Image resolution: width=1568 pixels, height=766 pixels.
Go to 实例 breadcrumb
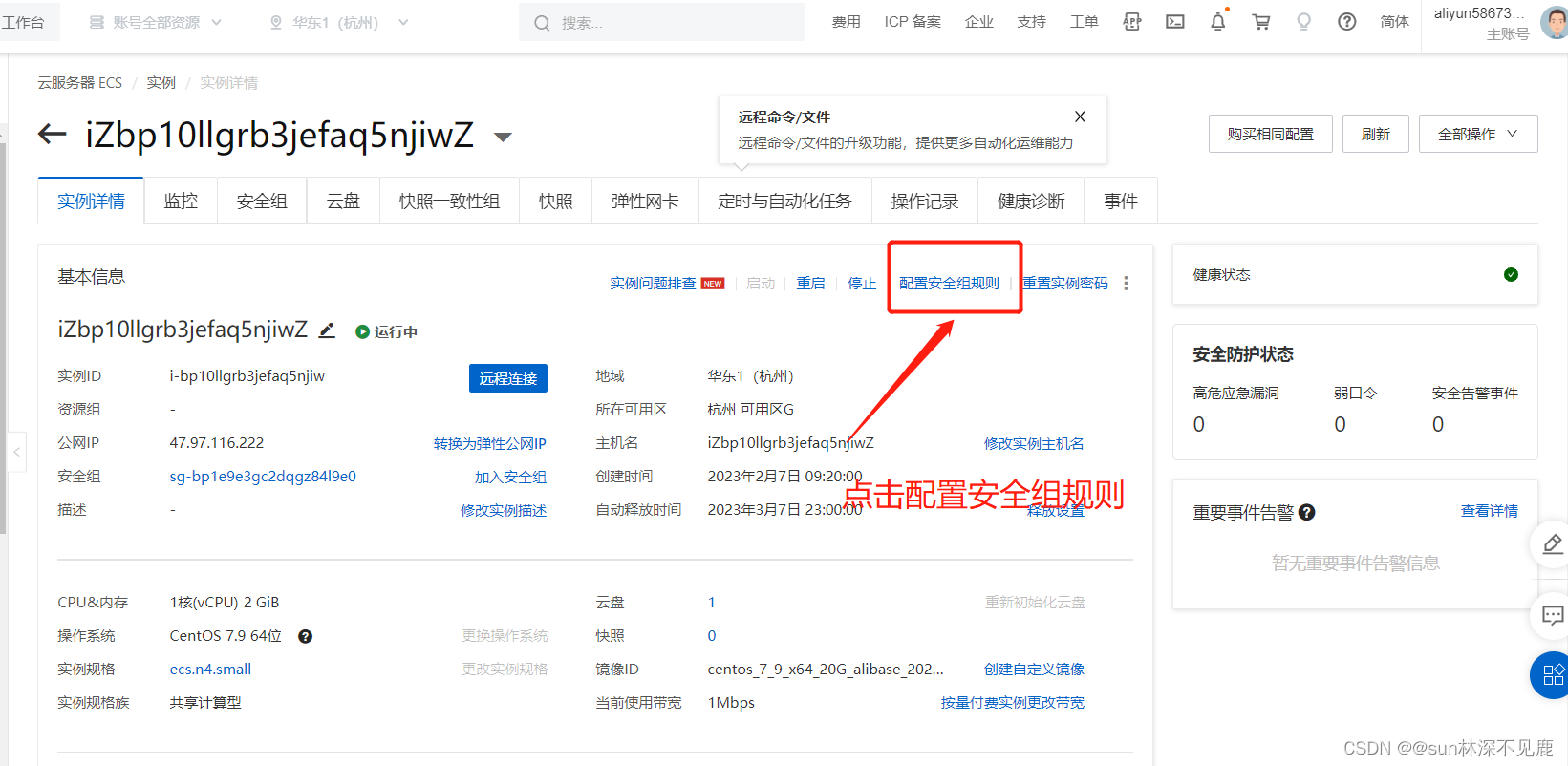pyautogui.click(x=161, y=83)
